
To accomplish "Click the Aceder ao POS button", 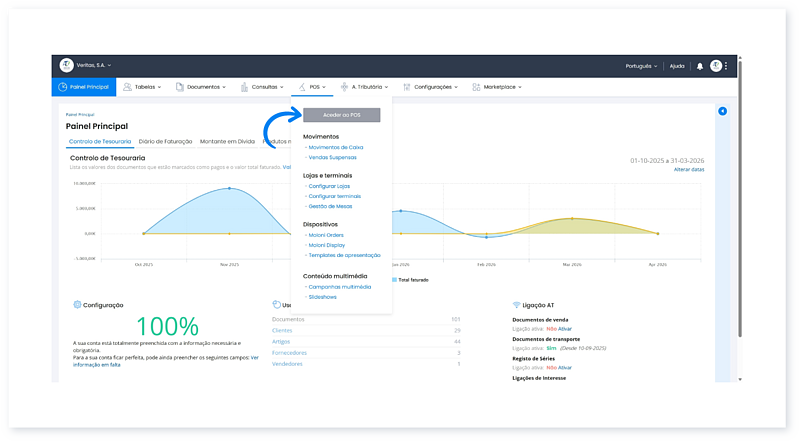I will tap(341, 115).
